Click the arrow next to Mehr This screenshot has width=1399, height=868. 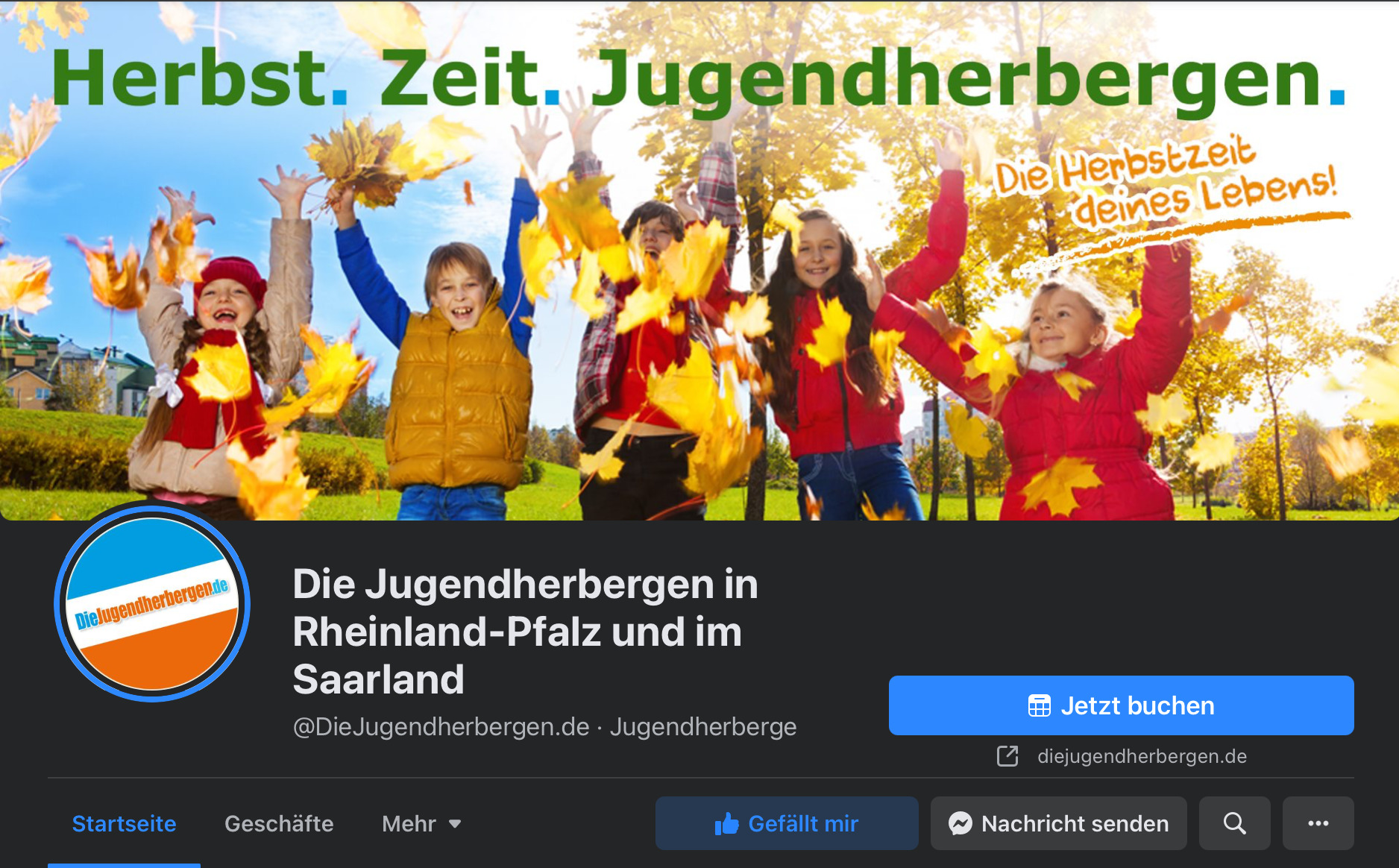455,824
